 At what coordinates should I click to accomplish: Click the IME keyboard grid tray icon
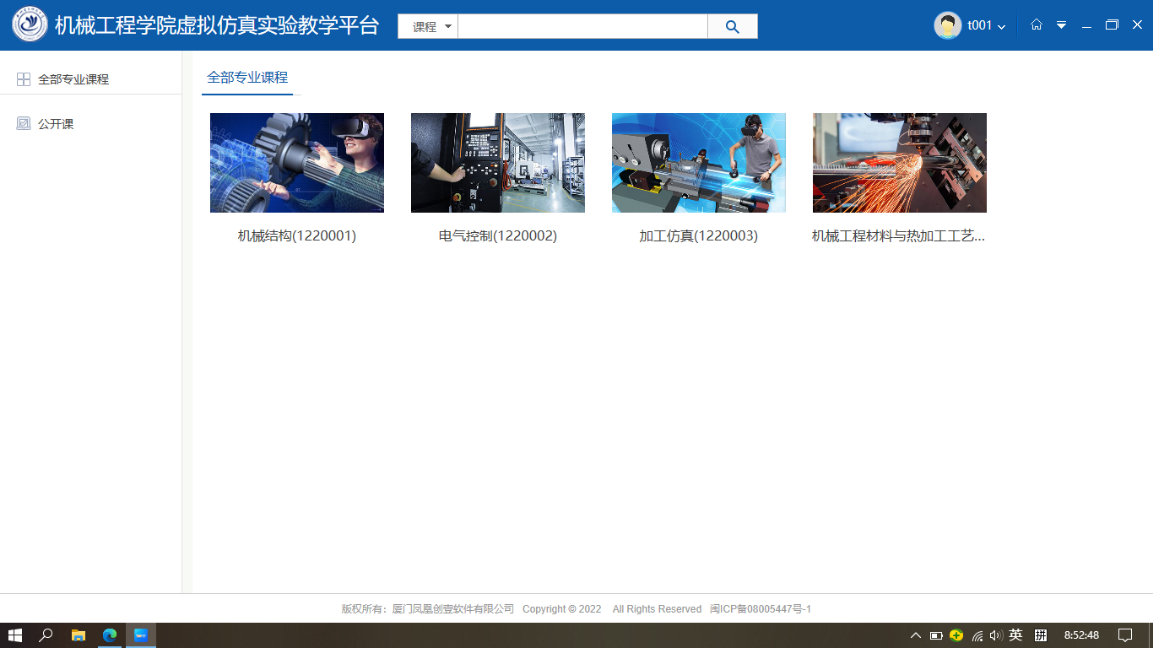click(1040, 635)
